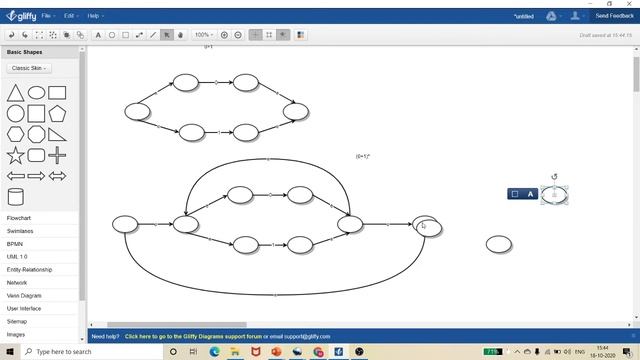Click the ungroup shapes toolbar icon
640x360 pixels.
click(53, 35)
